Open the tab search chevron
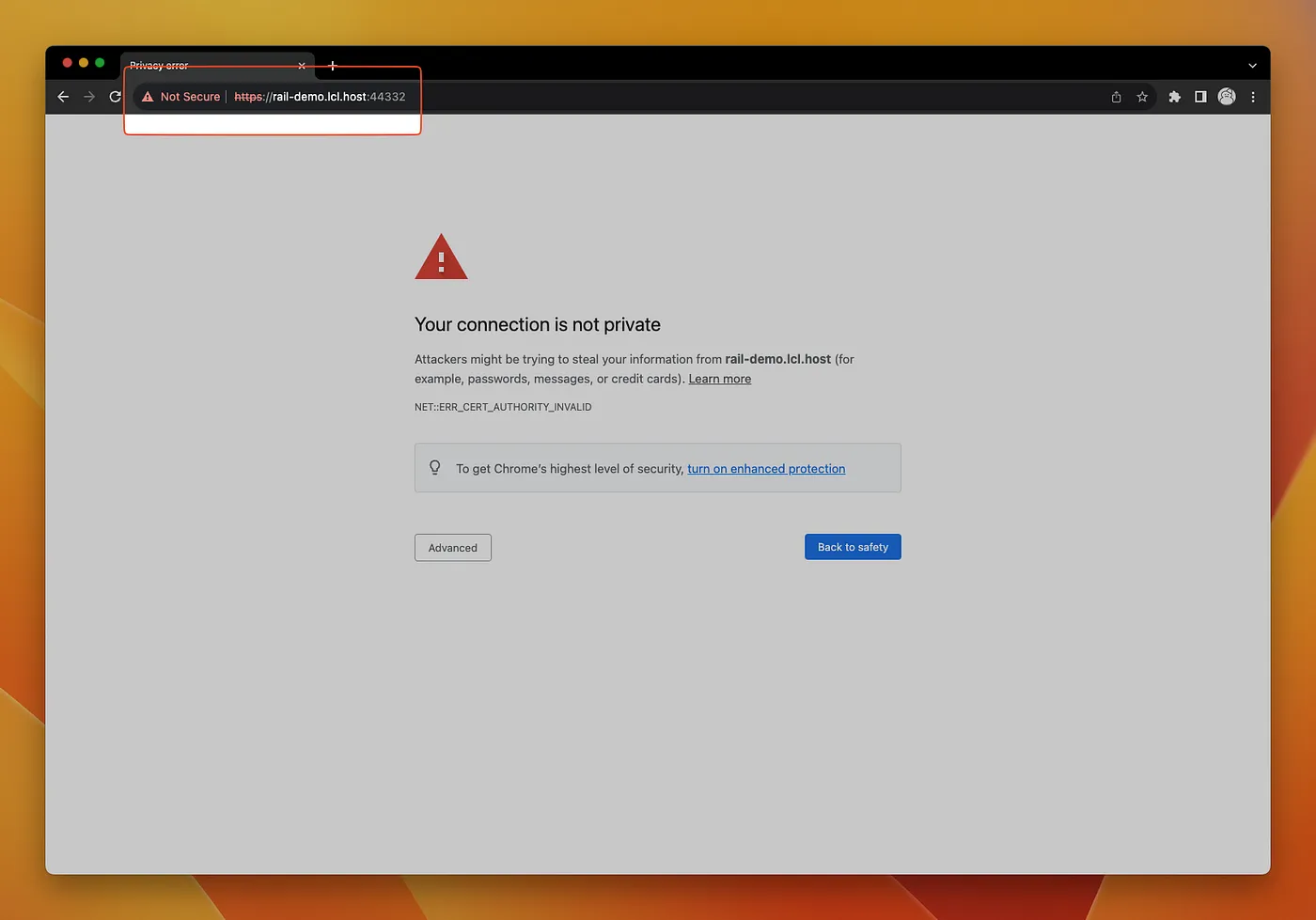This screenshot has height=920, width=1316. point(1252,66)
